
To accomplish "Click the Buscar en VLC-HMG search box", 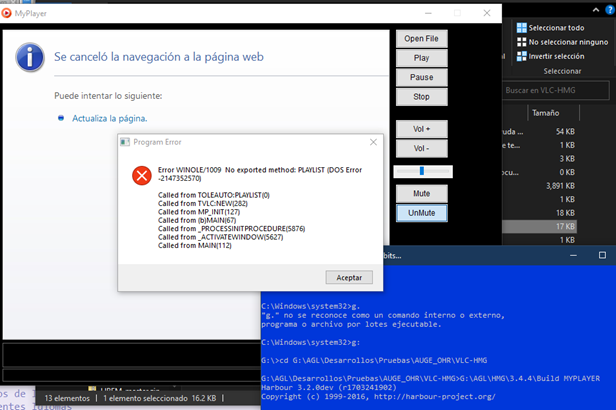I will (x=555, y=90).
